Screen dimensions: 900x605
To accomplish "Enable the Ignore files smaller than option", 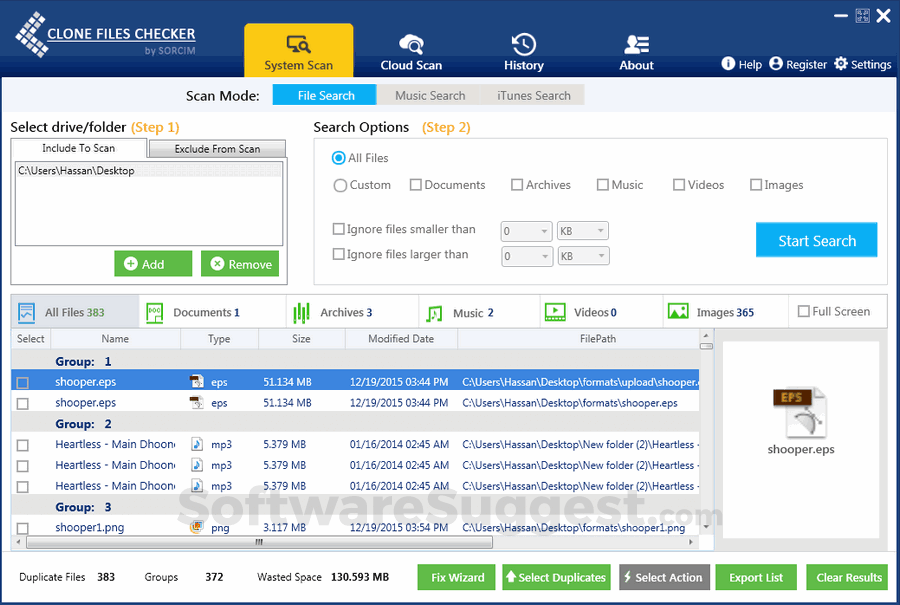I will [339, 229].
